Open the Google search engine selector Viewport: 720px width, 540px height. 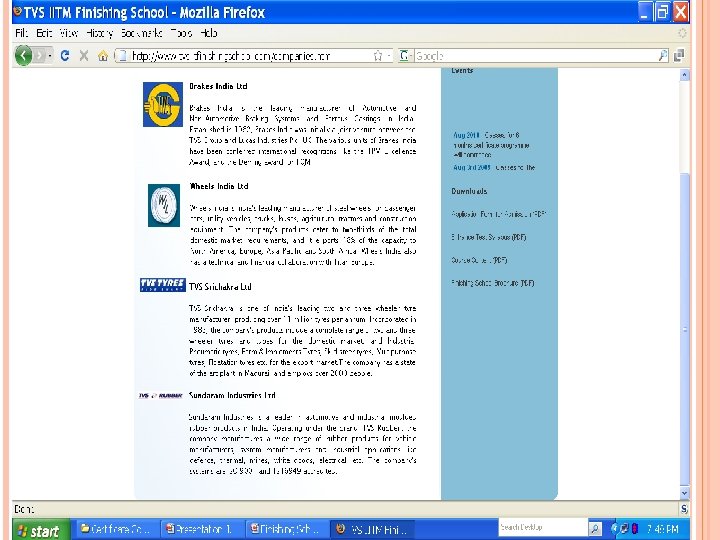pos(405,56)
